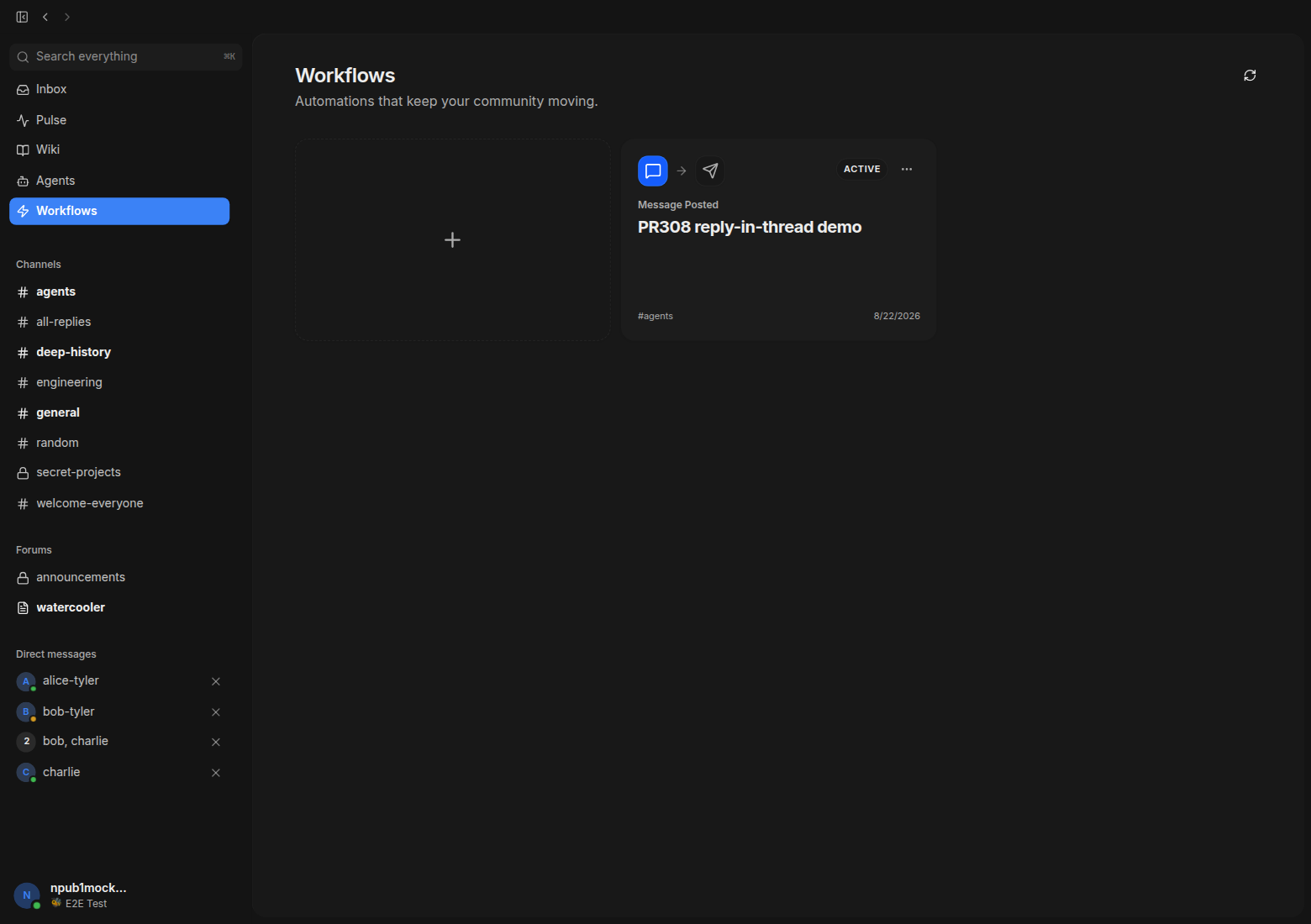Click the Search everything field
Viewport: 1311px width, 924px height.
tap(126, 56)
